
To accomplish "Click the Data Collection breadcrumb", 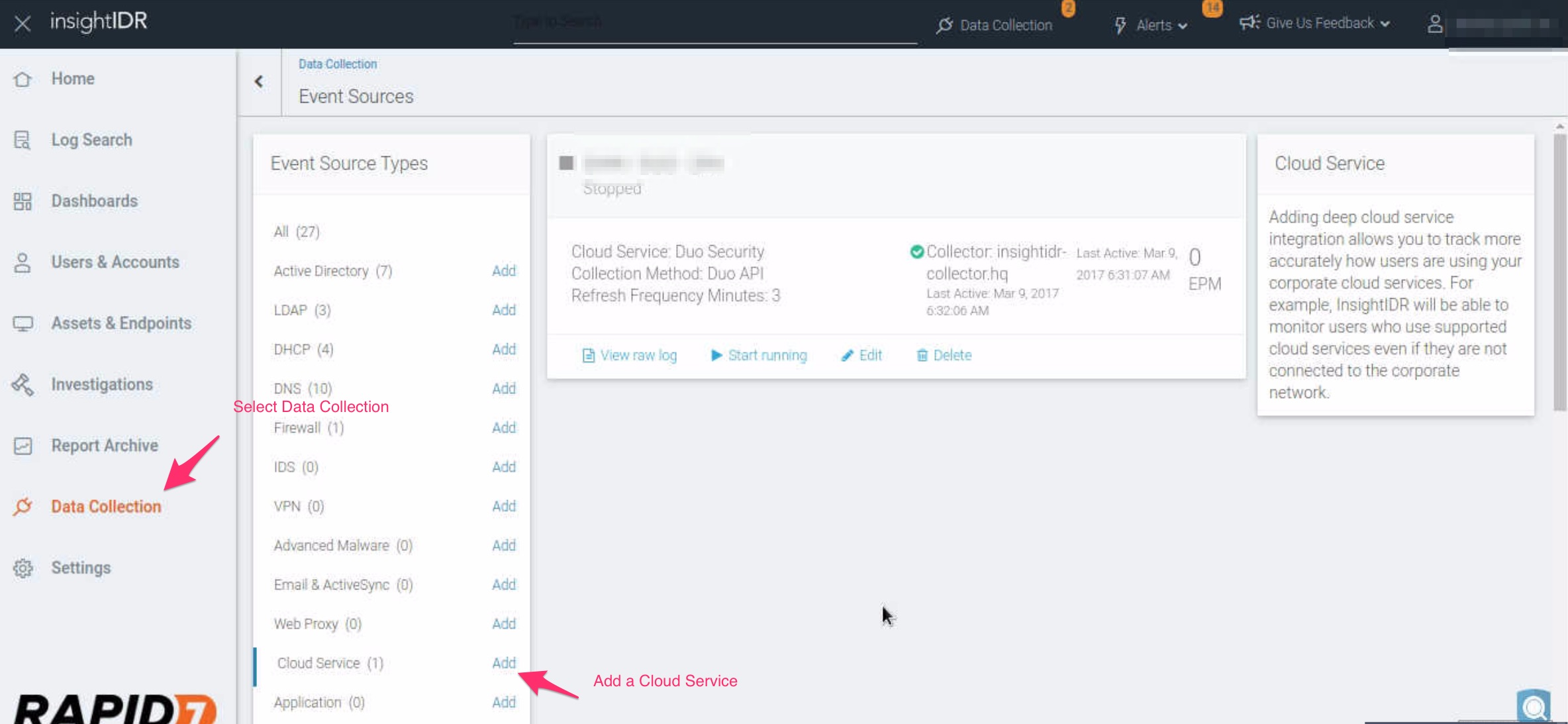I will (x=338, y=64).
